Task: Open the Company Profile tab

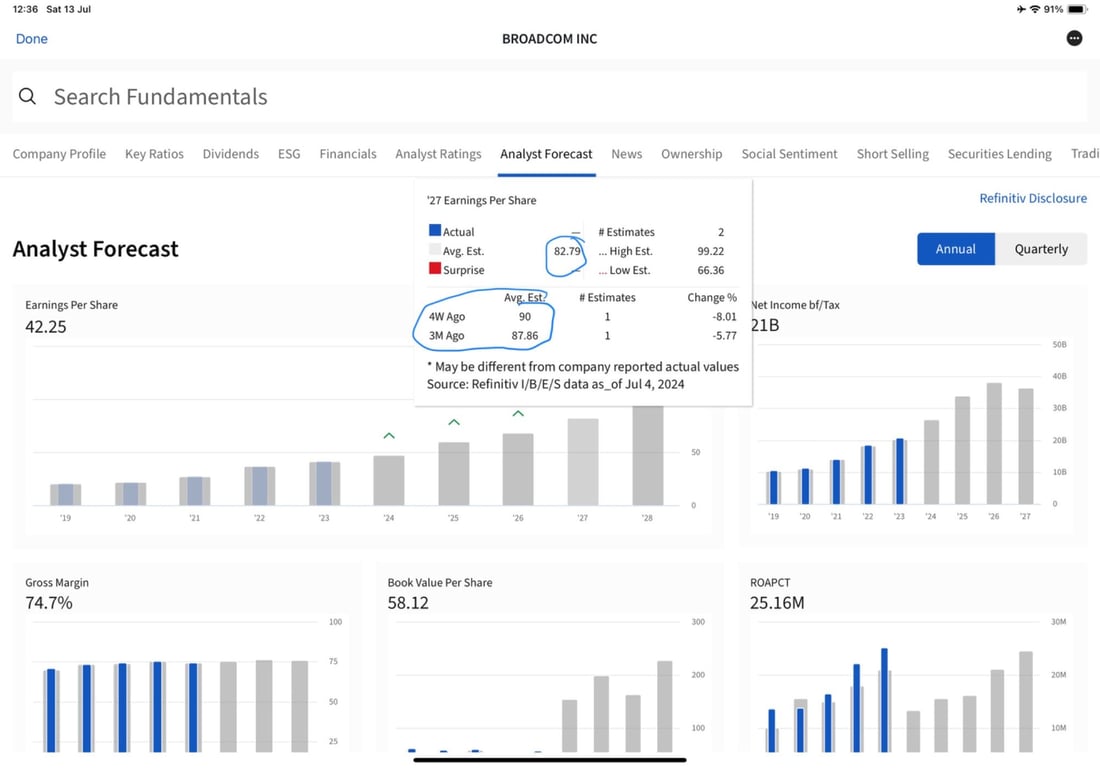Action: coord(59,154)
